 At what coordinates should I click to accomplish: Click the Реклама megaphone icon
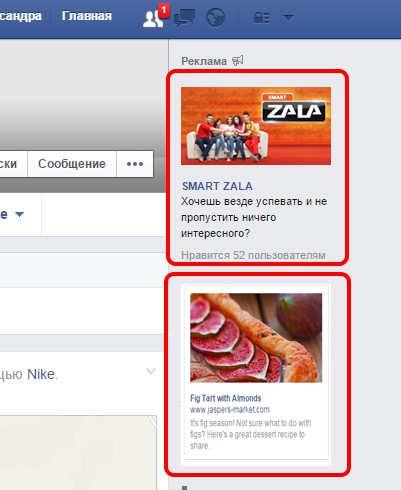(238, 61)
